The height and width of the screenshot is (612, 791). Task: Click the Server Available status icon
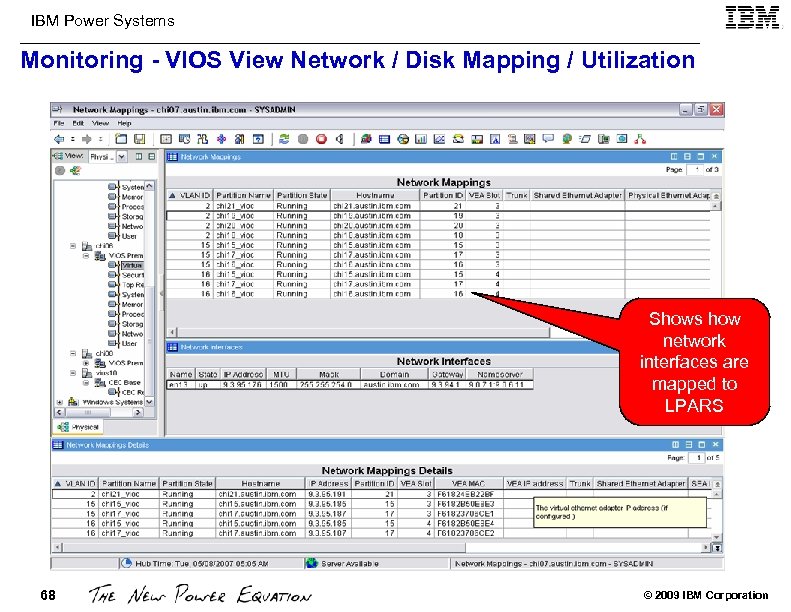pyautogui.click(x=312, y=563)
